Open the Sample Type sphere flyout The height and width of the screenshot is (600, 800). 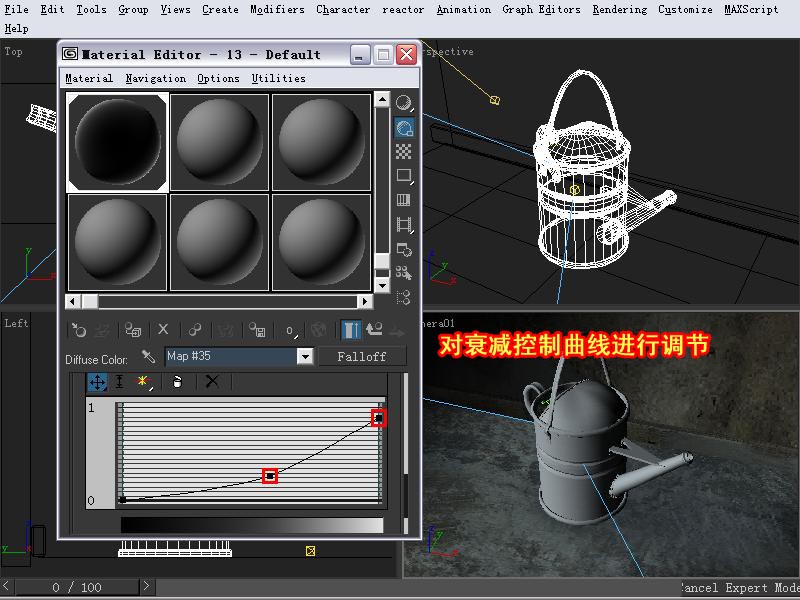(404, 102)
